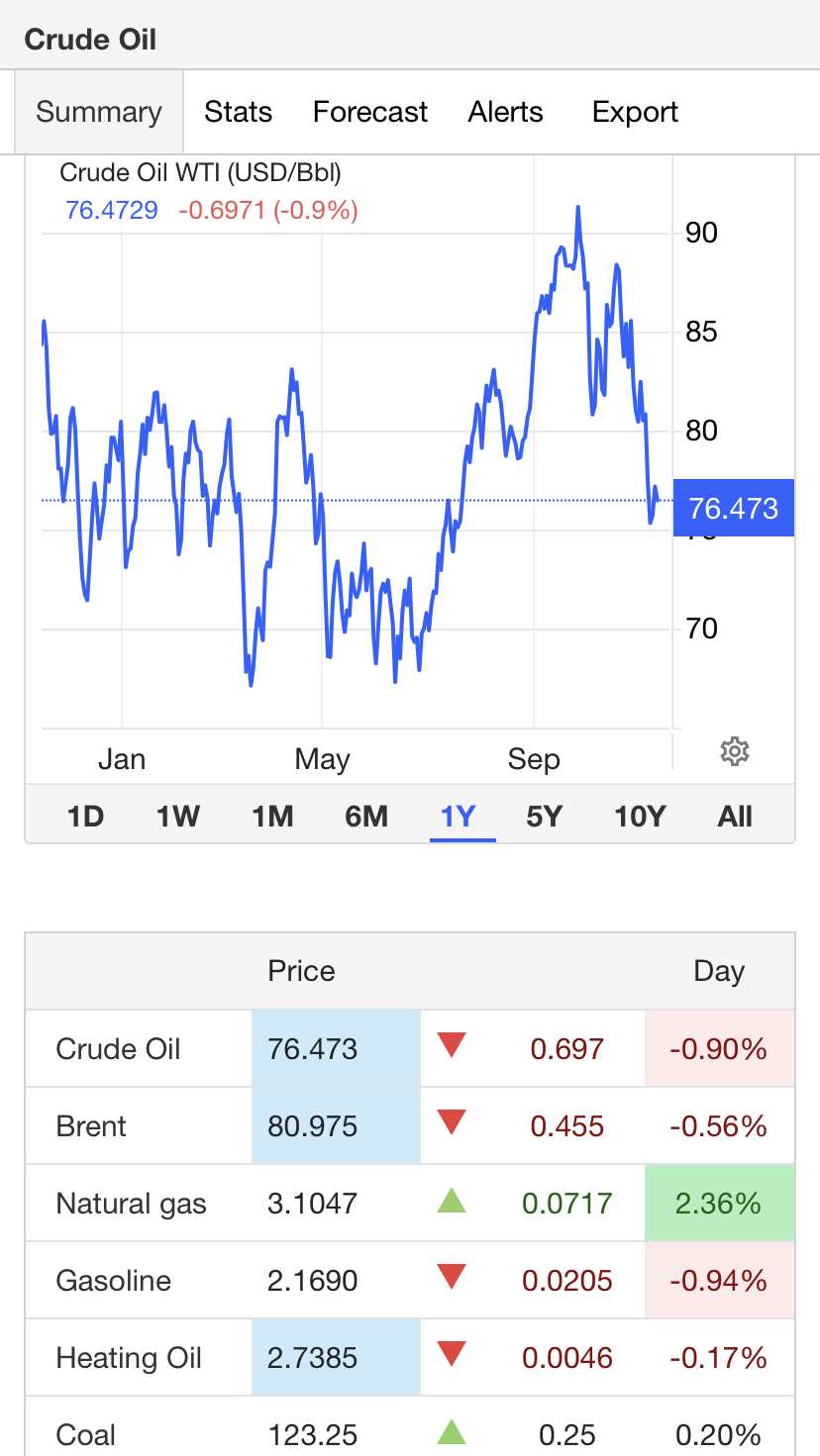This screenshot has height=1456, width=820.
Task: Click the Day column header
Action: 719,971
